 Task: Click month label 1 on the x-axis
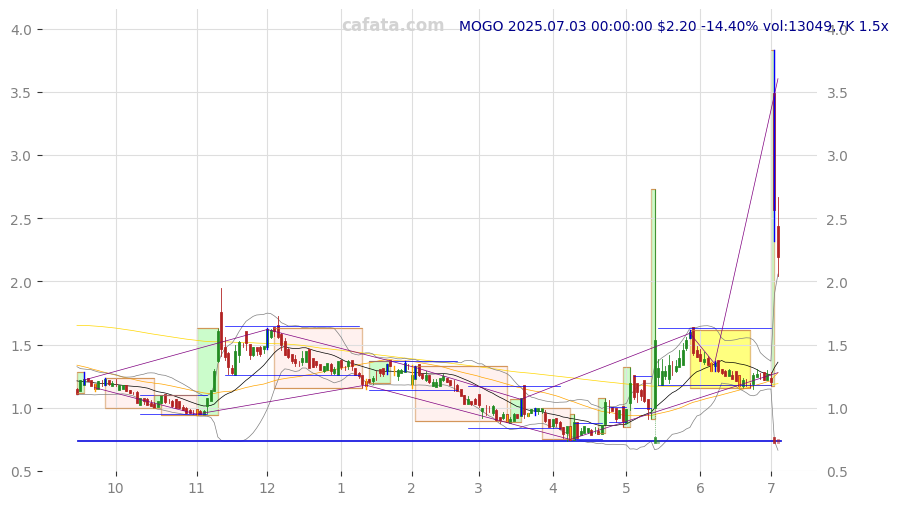click(341, 488)
